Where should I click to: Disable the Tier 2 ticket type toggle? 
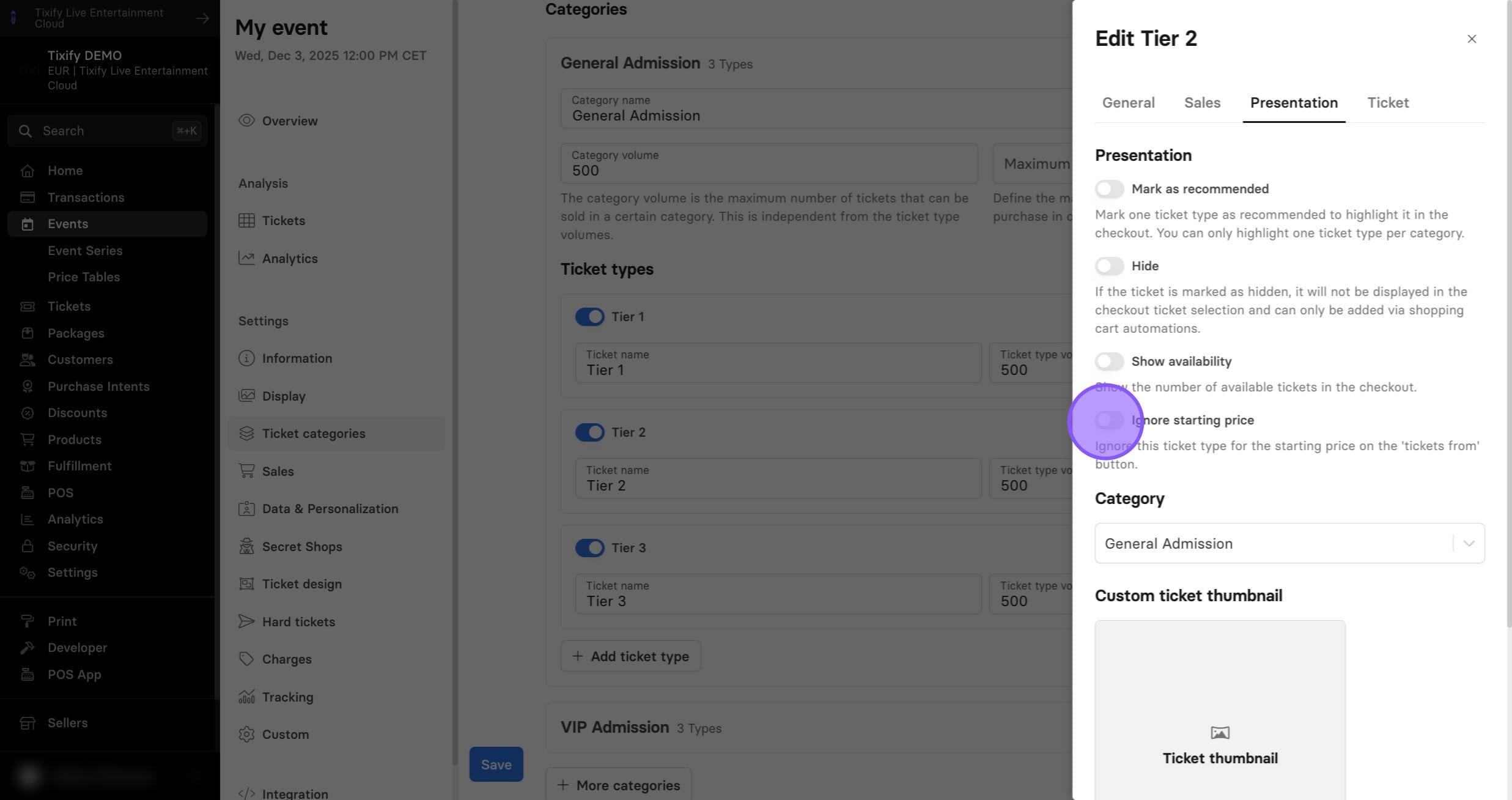pos(589,432)
